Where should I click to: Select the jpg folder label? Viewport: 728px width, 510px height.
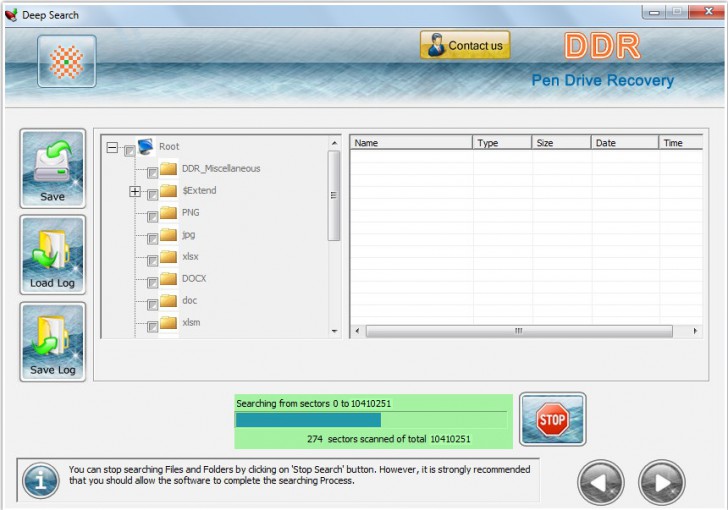click(x=188, y=235)
